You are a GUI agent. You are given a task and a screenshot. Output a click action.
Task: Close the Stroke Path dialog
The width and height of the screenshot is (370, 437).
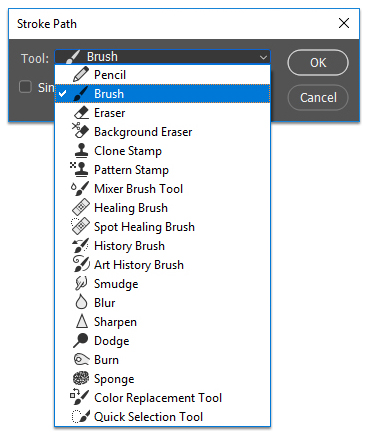344,23
